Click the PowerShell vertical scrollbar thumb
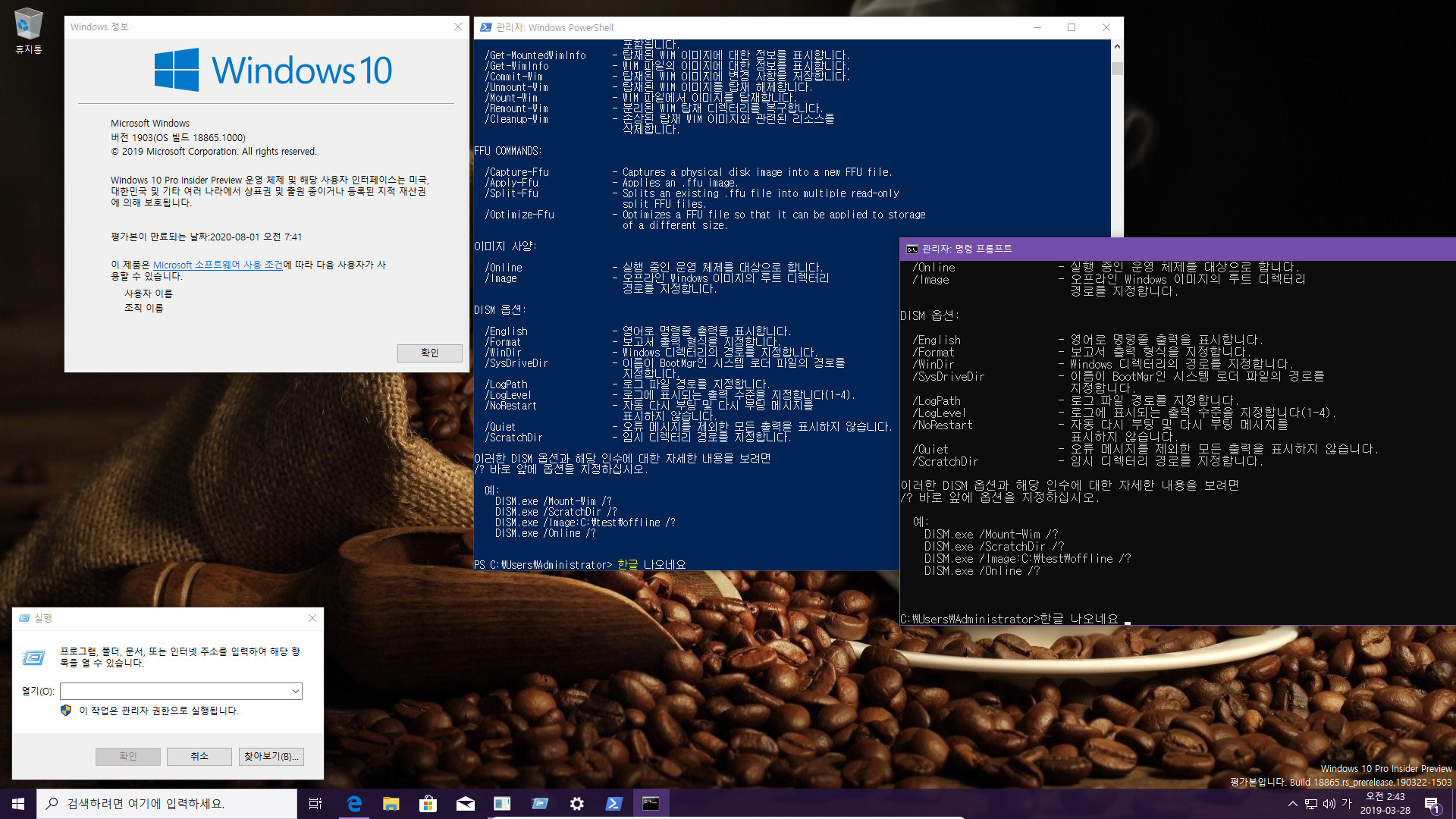This screenshot has width=1456, height=819. 1117,68
